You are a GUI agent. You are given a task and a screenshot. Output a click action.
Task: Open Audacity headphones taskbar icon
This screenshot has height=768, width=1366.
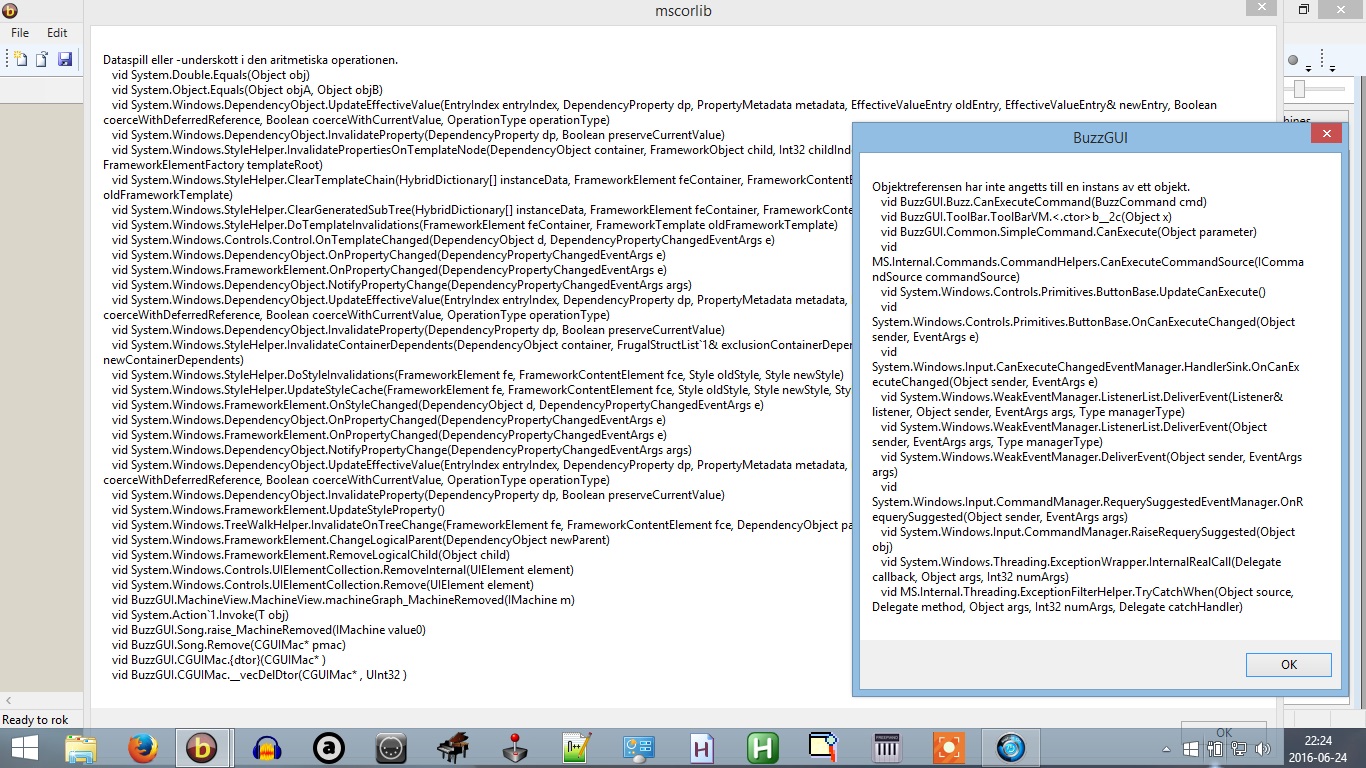click(x=266, y=748)
